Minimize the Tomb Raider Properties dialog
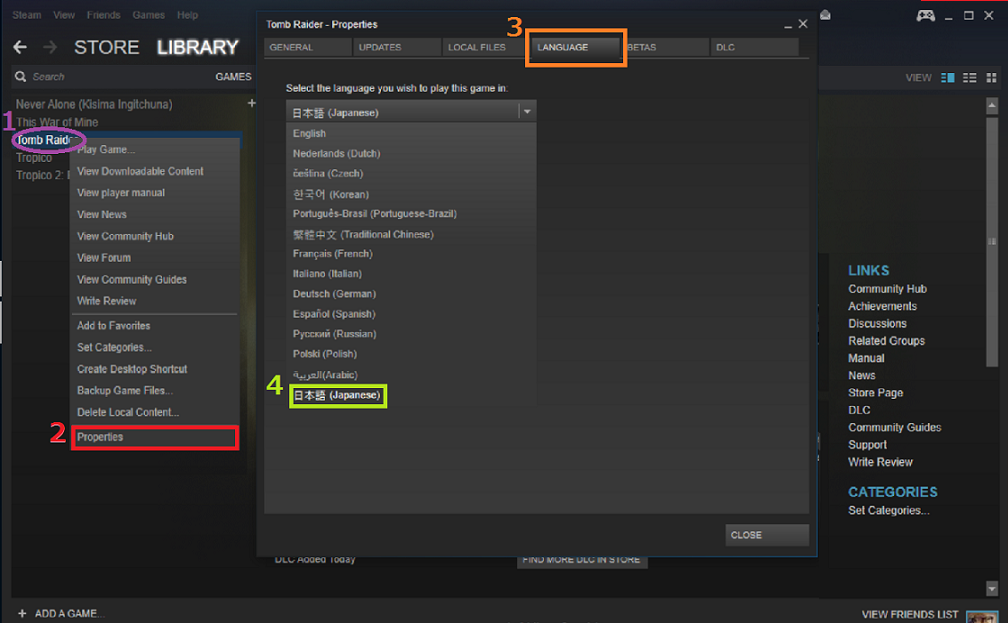Image resolution: width=1008 pixels, height=623 pixels. [x=788, y=24]
